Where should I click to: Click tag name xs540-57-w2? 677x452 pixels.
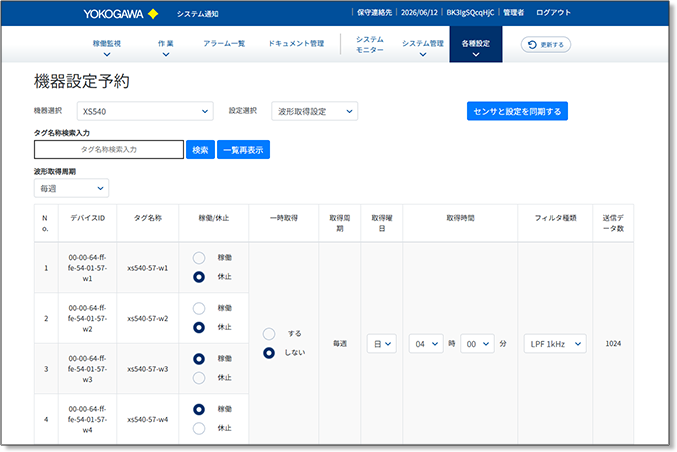pos(148,319)
